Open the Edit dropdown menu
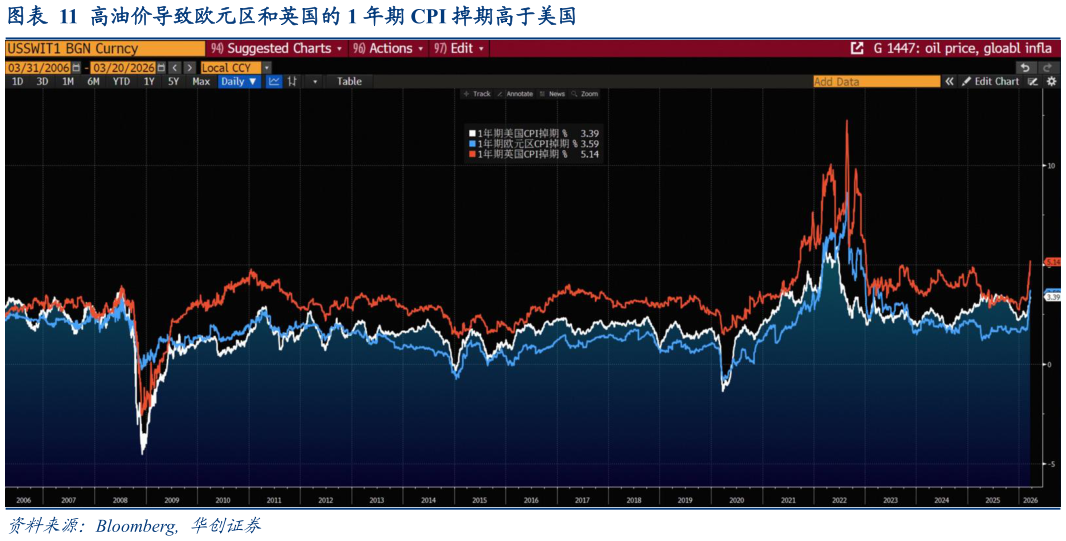1066x541 pixels. click(459, 49)
